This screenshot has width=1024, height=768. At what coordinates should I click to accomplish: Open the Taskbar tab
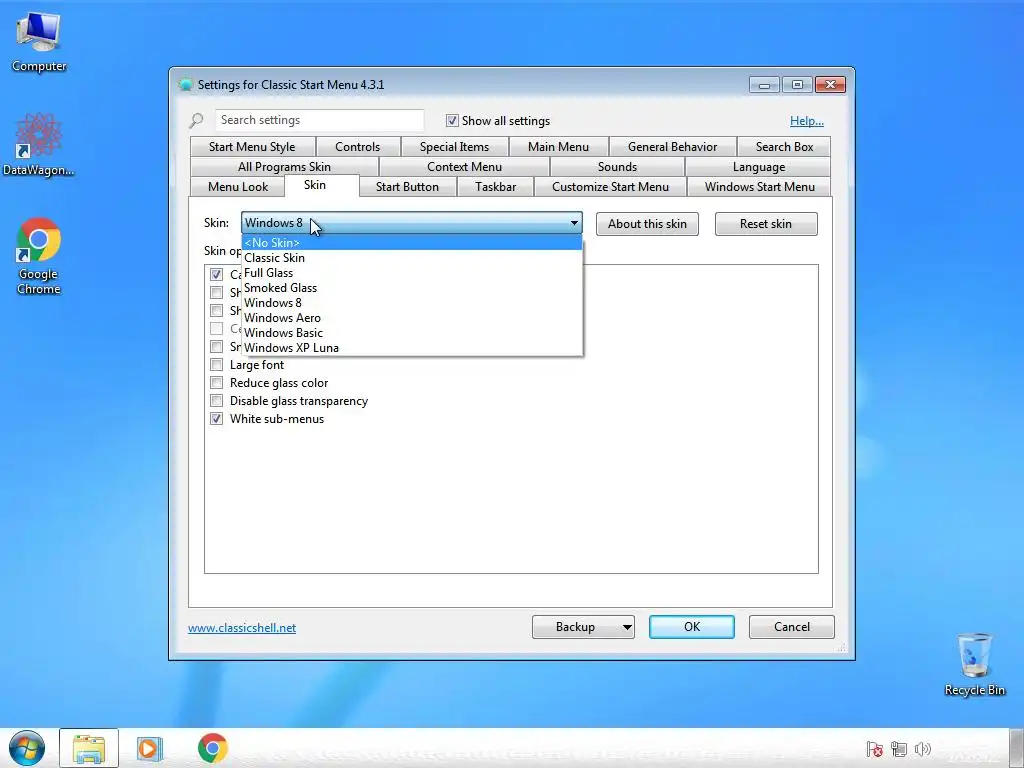[x=496, y=187]
